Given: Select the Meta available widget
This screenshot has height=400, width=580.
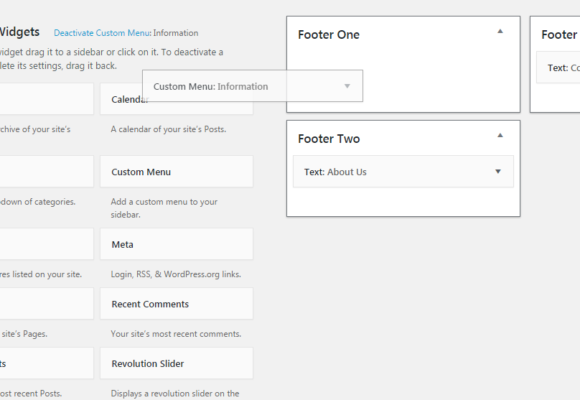Looking at the screenshot, I should [x=177, y=244].
